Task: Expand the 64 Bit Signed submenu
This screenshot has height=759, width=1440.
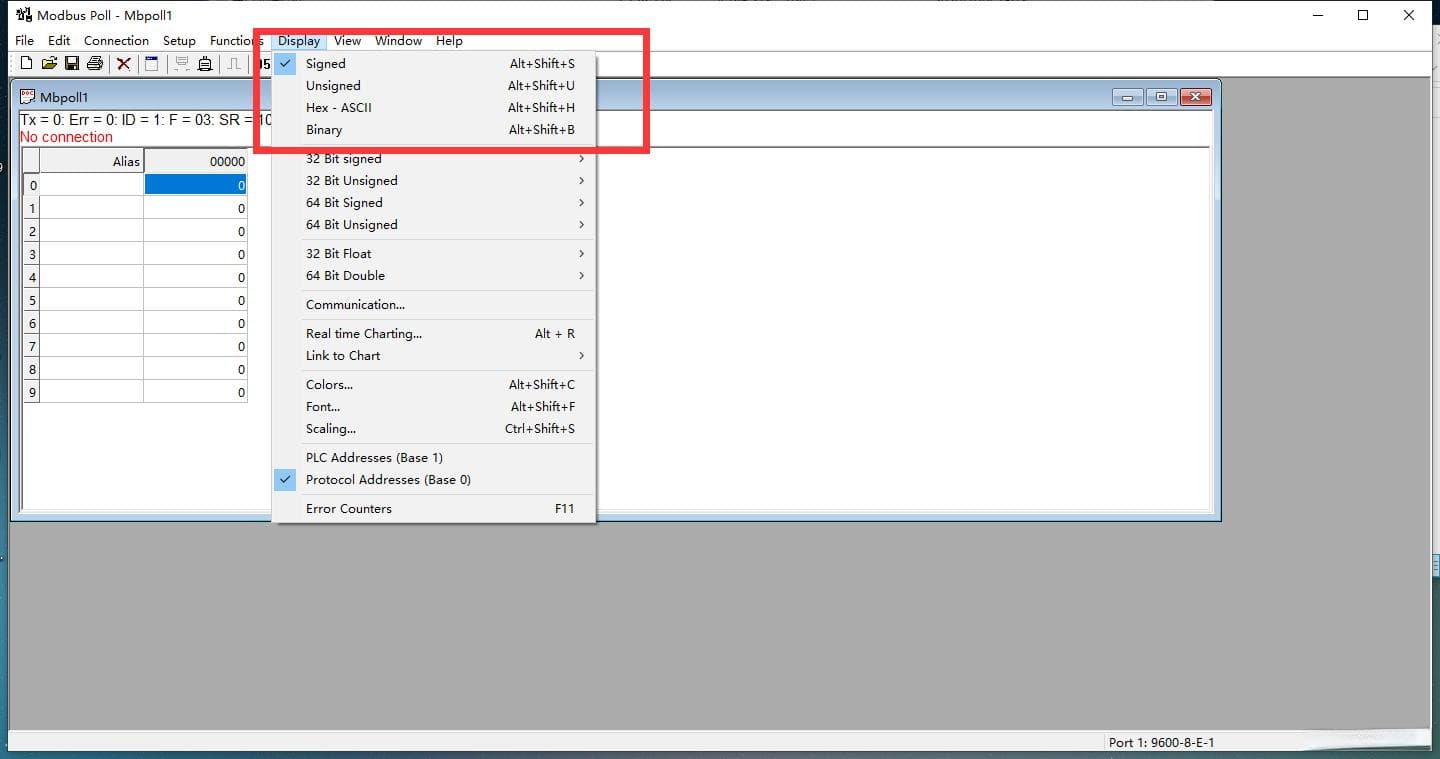Action: click(x=434, y=203)
